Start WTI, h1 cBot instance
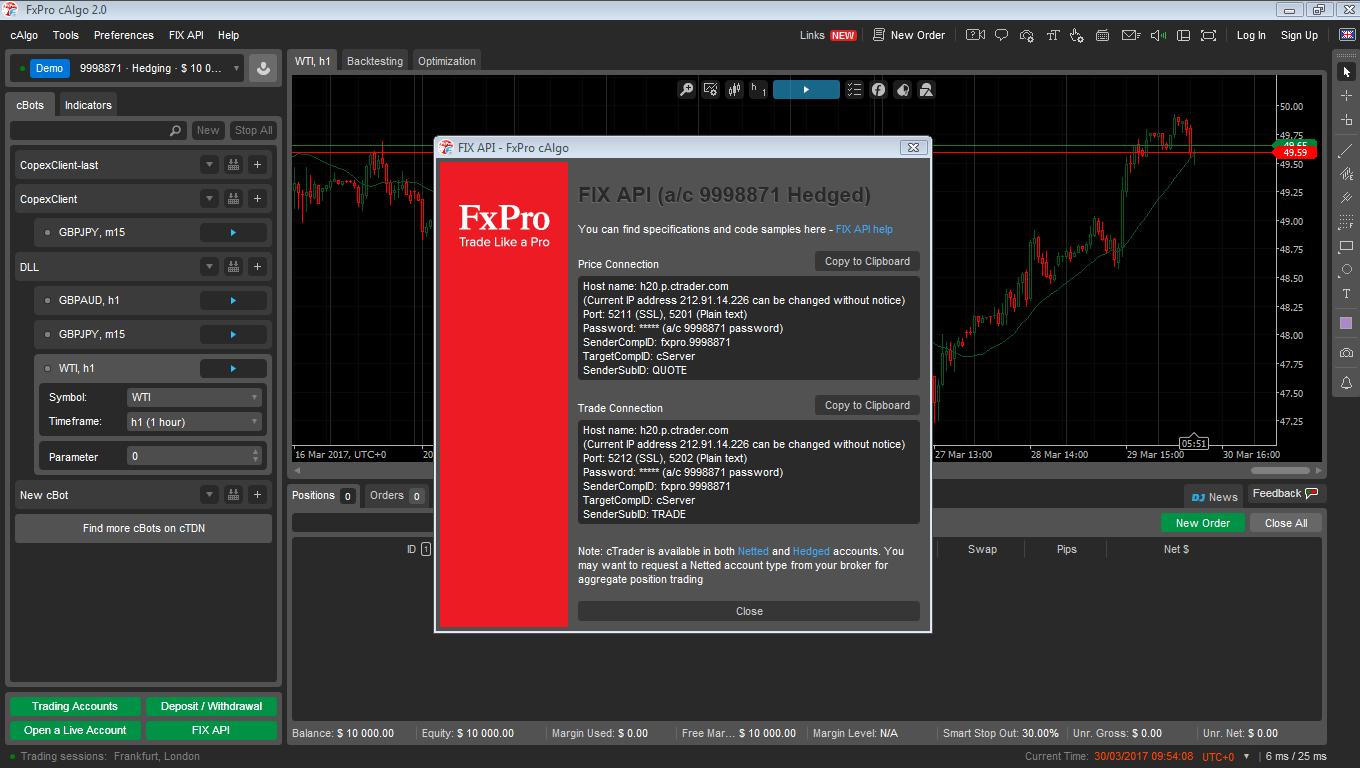 tap(233, 368)
